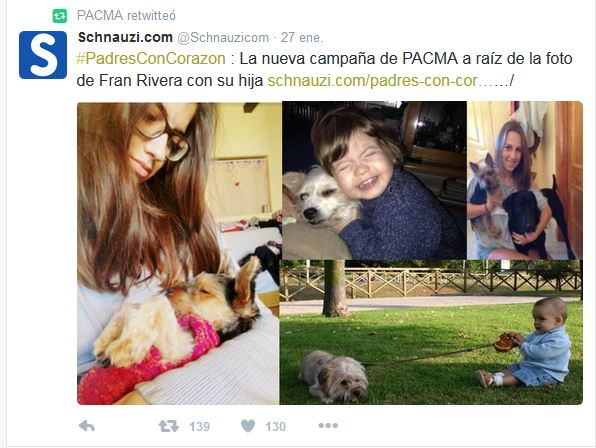Open photo of laughing child hugging white dog
This screenshot has width=596, height=448.
[x=374, y=180]
